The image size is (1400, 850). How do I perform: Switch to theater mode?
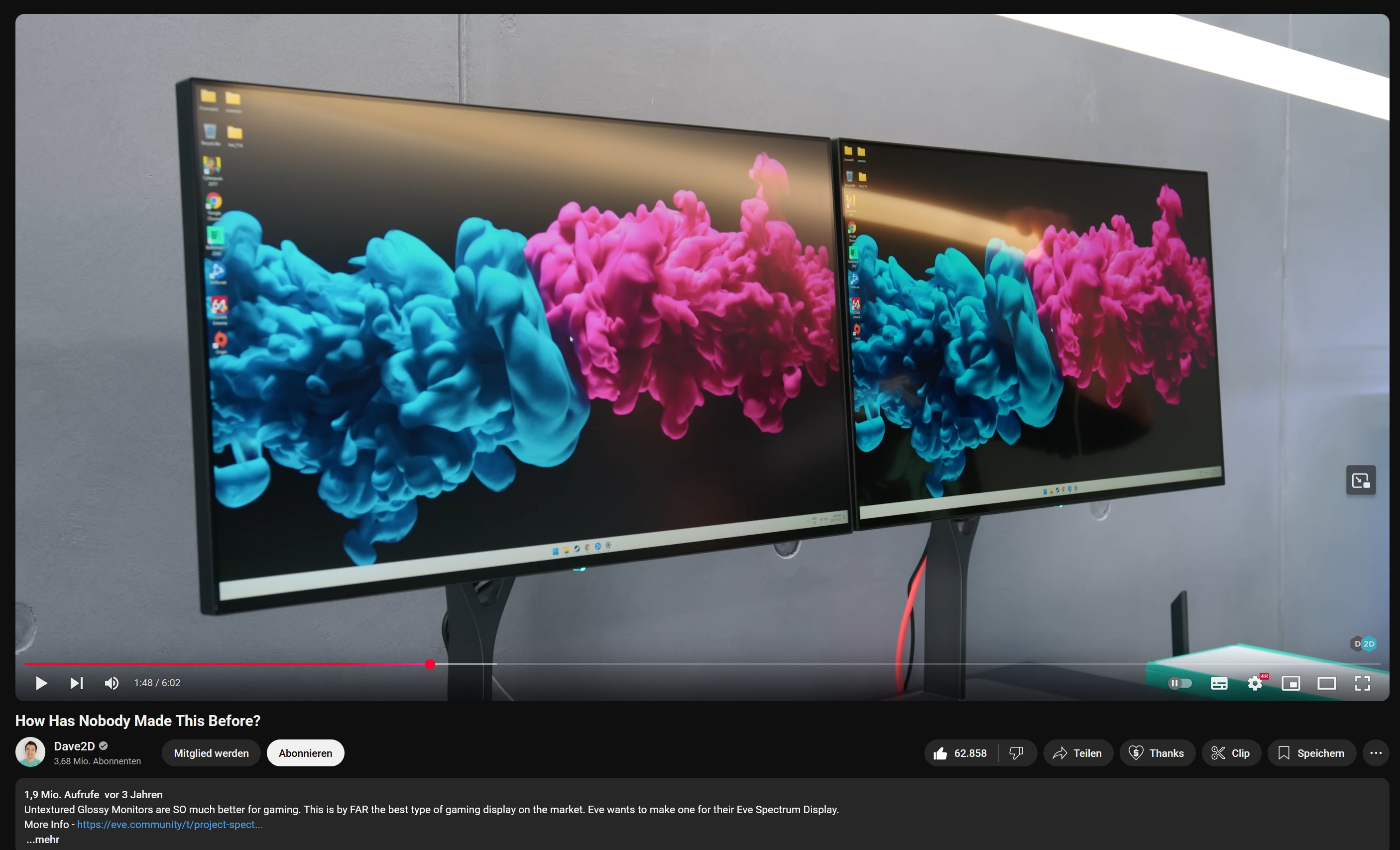[x=1326, y=683]
